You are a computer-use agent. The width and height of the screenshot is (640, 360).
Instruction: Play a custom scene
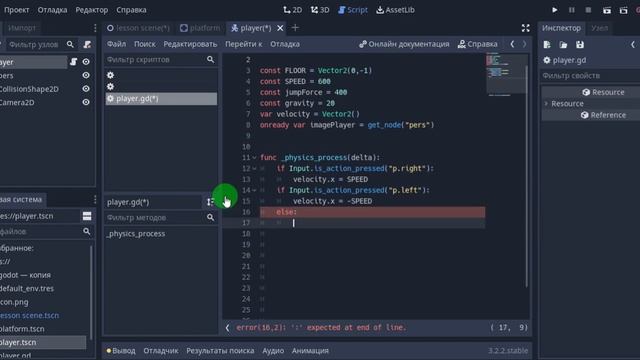pyautogui.click(x=623, y=10)
